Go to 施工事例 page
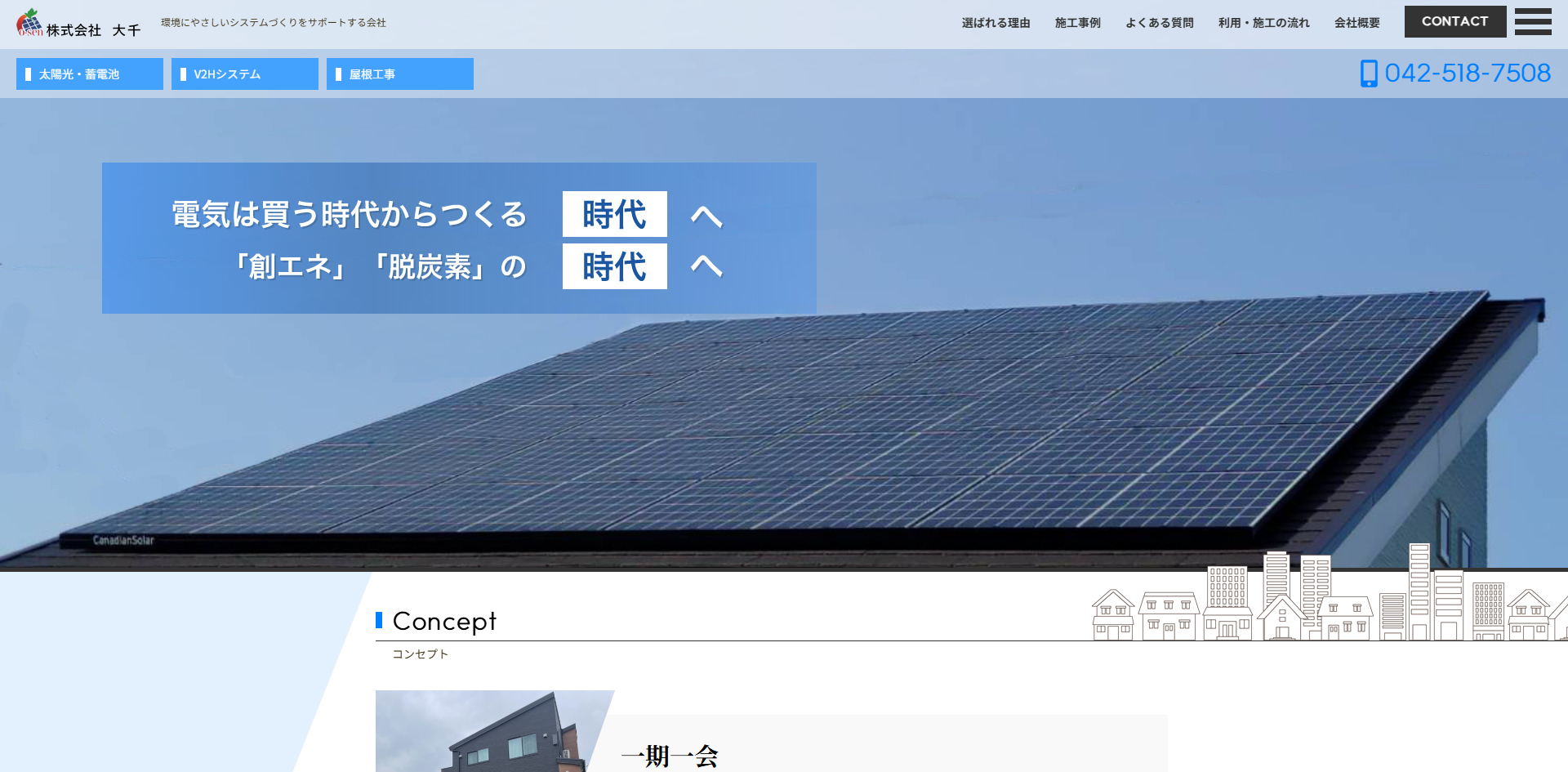The width and height of the screenshot is (1568, 772). pos(1077,23)
